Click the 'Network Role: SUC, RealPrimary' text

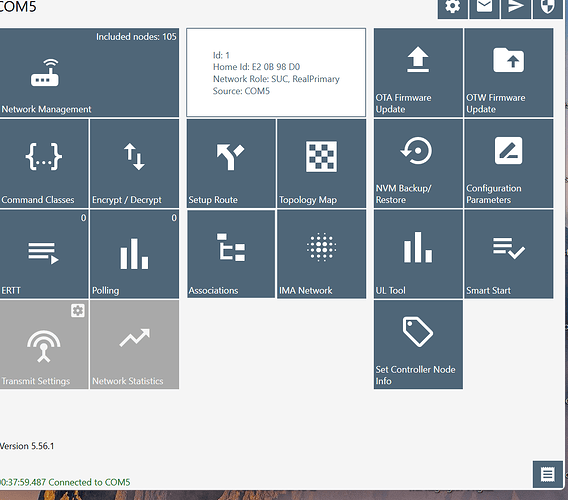276,79
